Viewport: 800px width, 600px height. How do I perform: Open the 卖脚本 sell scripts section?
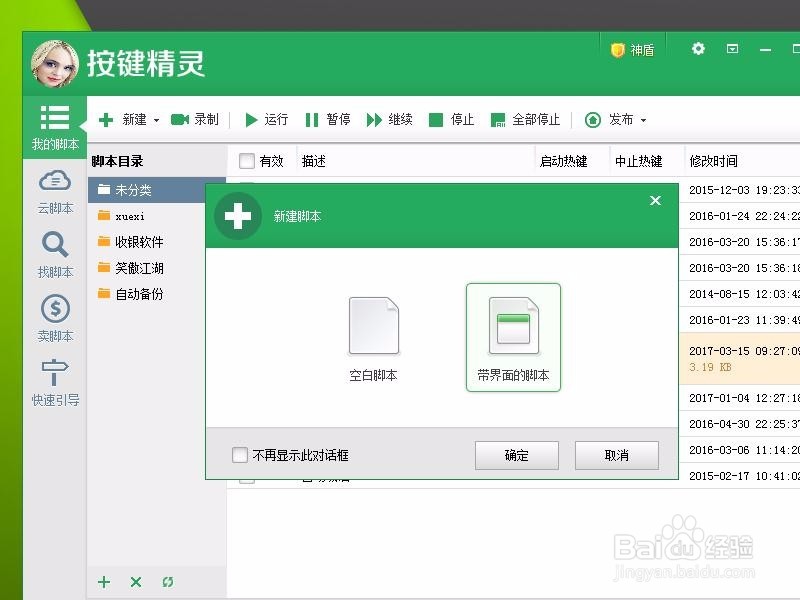55,319
